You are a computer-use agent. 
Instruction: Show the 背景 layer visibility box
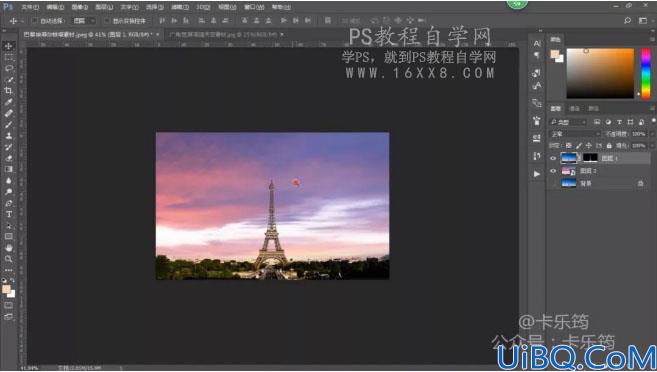point(553,183)
